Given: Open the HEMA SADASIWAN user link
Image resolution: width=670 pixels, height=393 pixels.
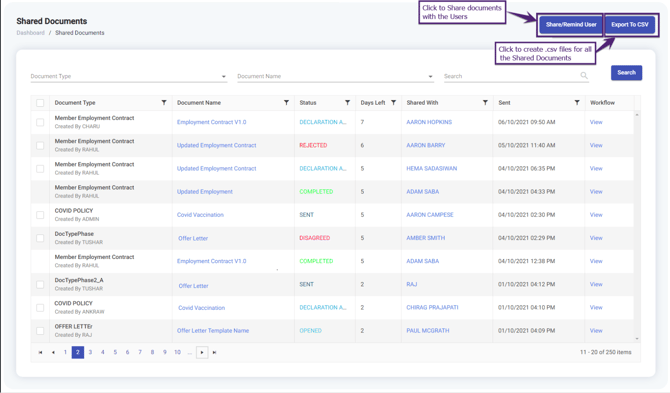Looking at the screenshot, I should pyautogui.click(x=432, y=169).
